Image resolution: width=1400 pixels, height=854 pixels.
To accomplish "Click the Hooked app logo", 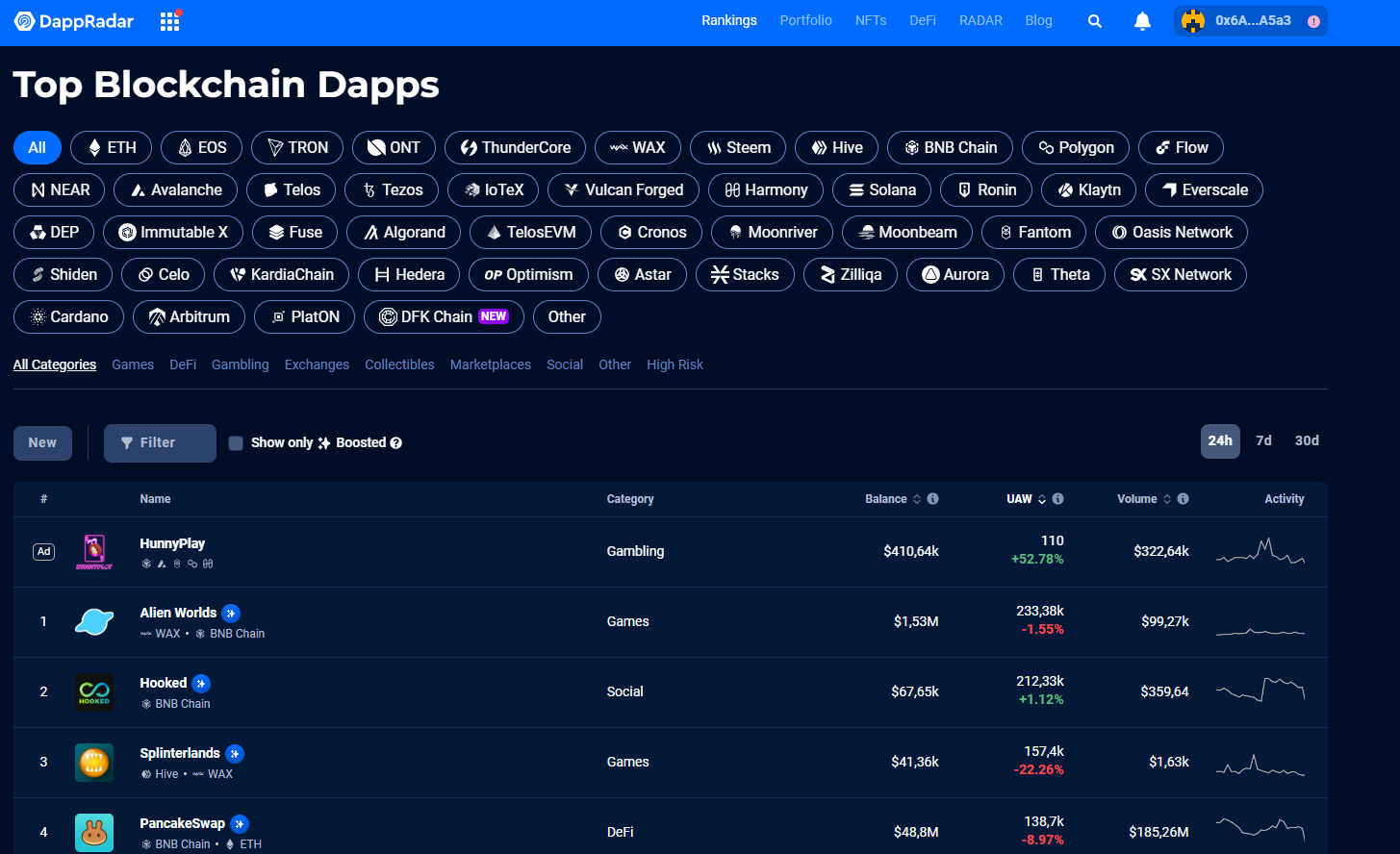I will [94, 691].
